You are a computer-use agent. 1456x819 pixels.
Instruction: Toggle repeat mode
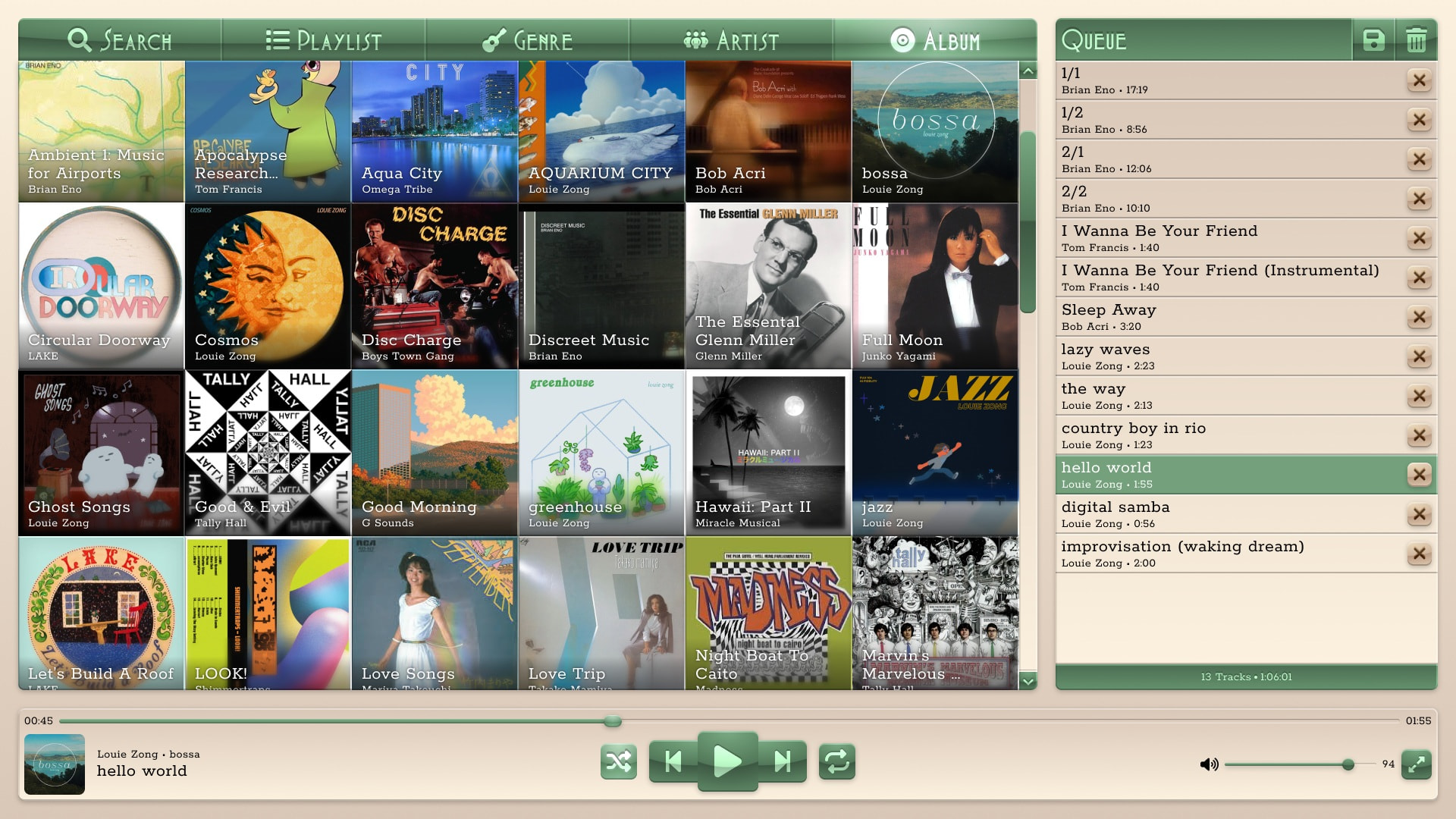[x=837, y=761]
